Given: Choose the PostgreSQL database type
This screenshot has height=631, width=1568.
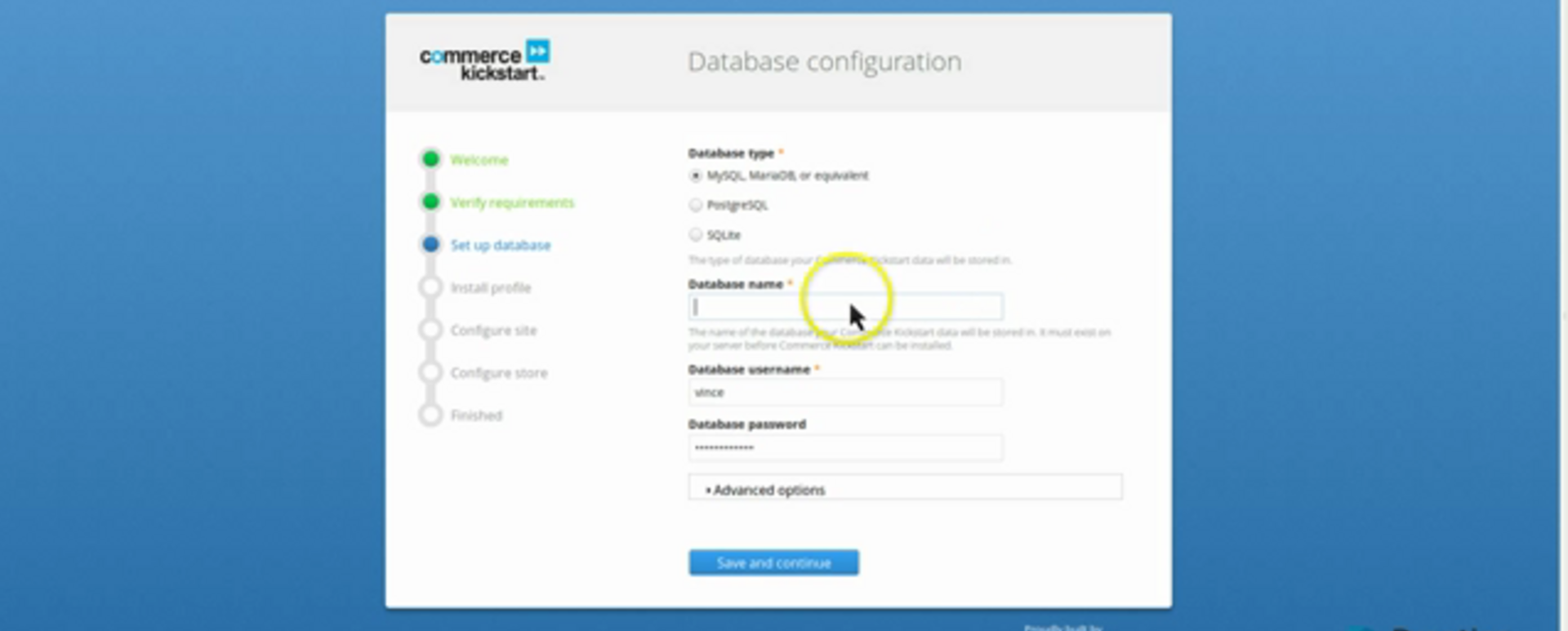Looking at the screenshot, I should pyautogui.click(x=695, y=205).
